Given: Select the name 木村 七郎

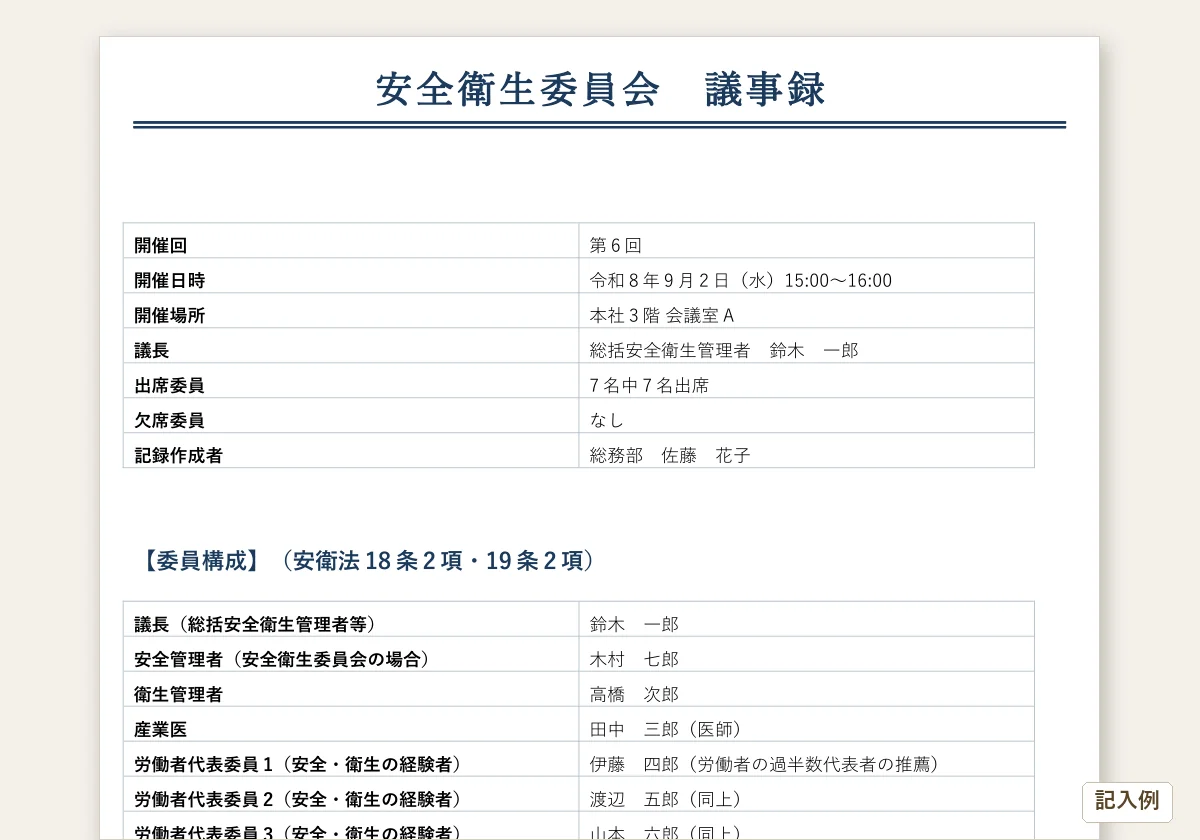Looking at the screenshot, I should point(634,659).
